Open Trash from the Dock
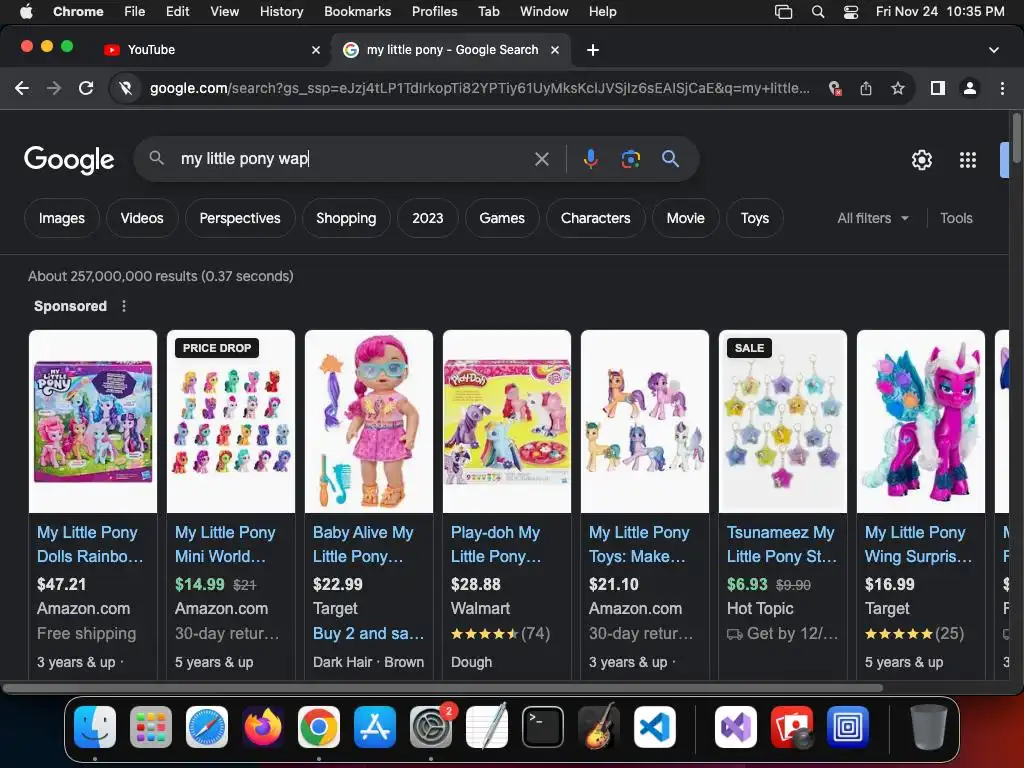This screenshot has height=768, width=1024. [x=929, y=727]
